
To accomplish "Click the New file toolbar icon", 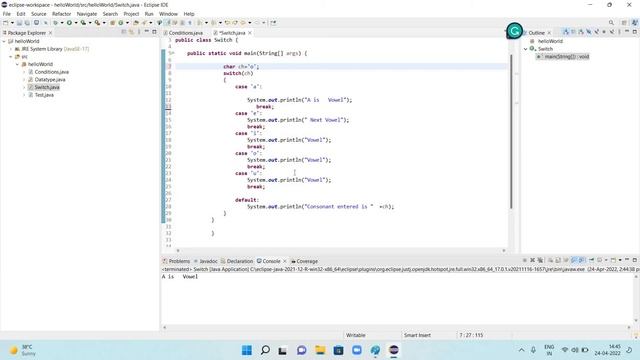I will coord(6,23).
